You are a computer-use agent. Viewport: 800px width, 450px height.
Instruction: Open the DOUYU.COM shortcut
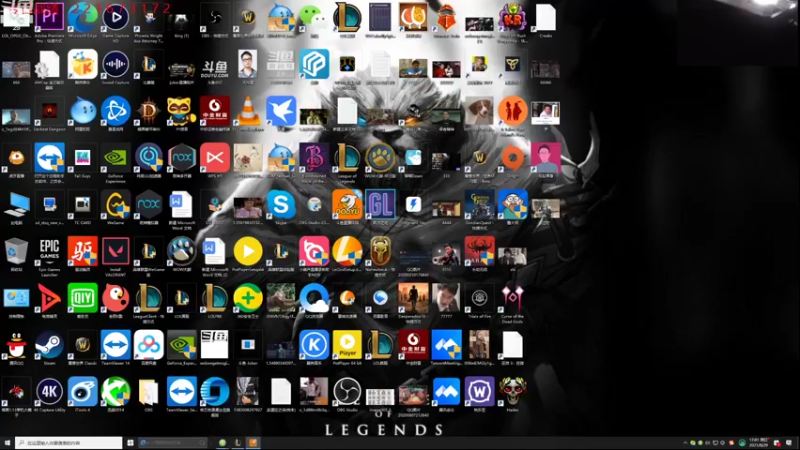click(215, 66)
